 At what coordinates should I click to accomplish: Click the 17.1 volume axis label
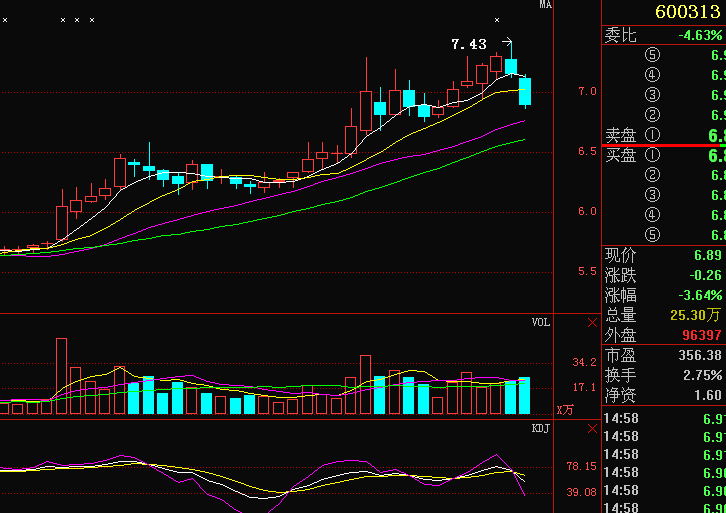(x=584, y=387)
